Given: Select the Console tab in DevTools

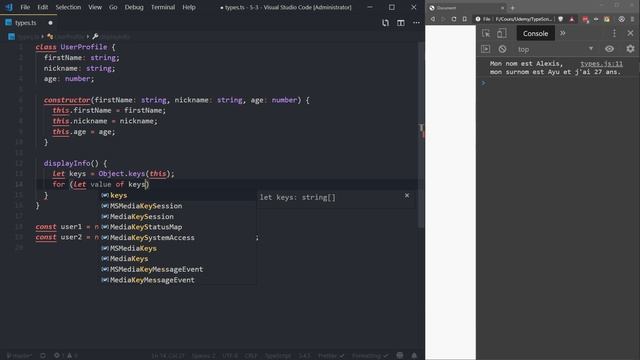Looking at the screenshot, I should [x=536, y=33].
